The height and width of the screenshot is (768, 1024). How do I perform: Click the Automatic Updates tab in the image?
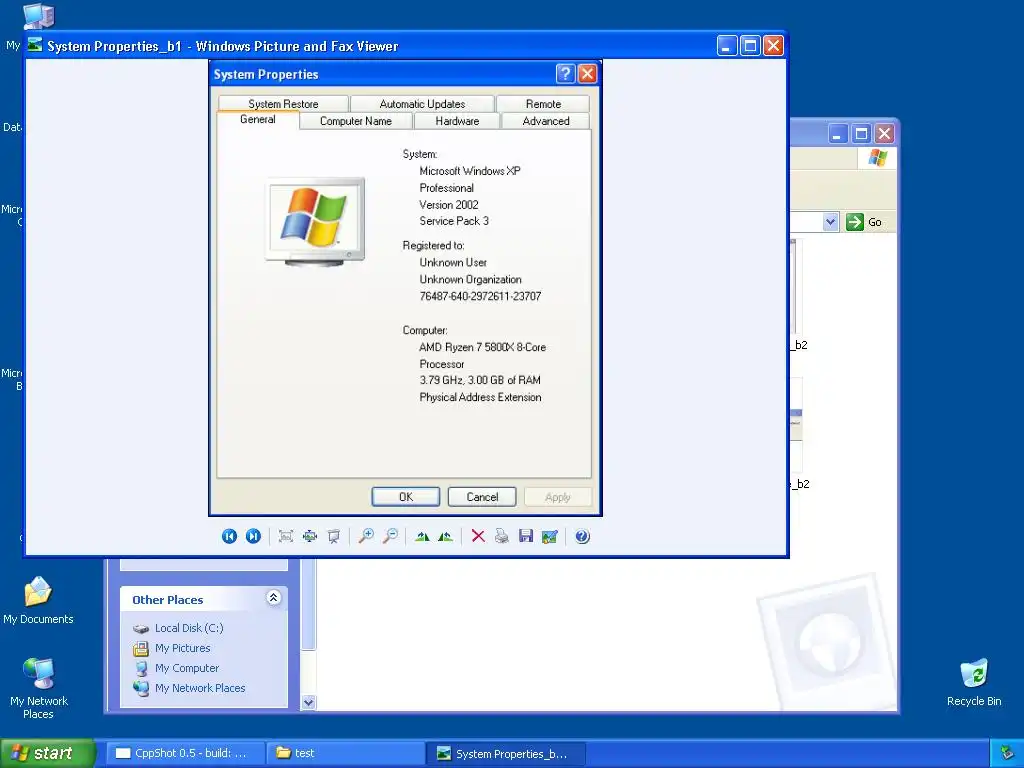(x=422, y=104)
